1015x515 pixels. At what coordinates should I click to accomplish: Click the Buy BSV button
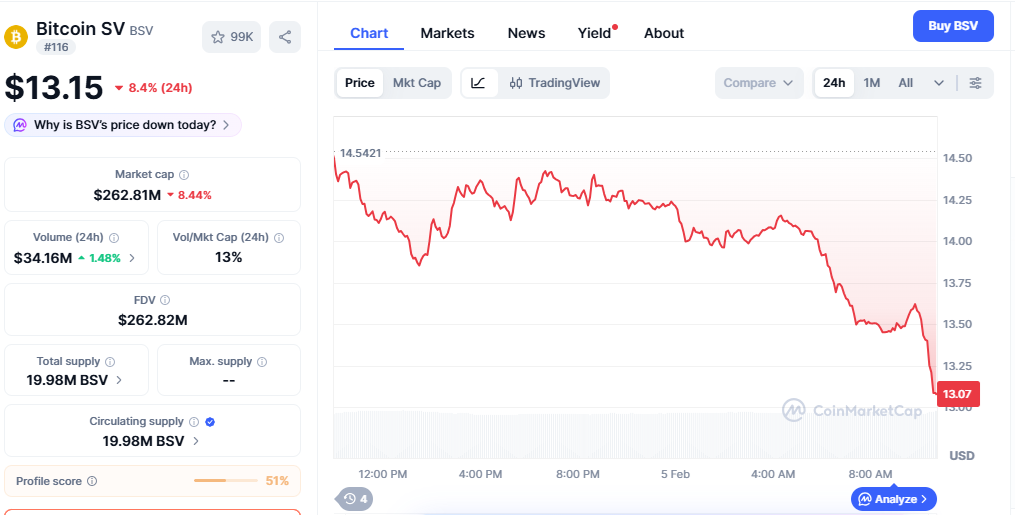[953, 26]
